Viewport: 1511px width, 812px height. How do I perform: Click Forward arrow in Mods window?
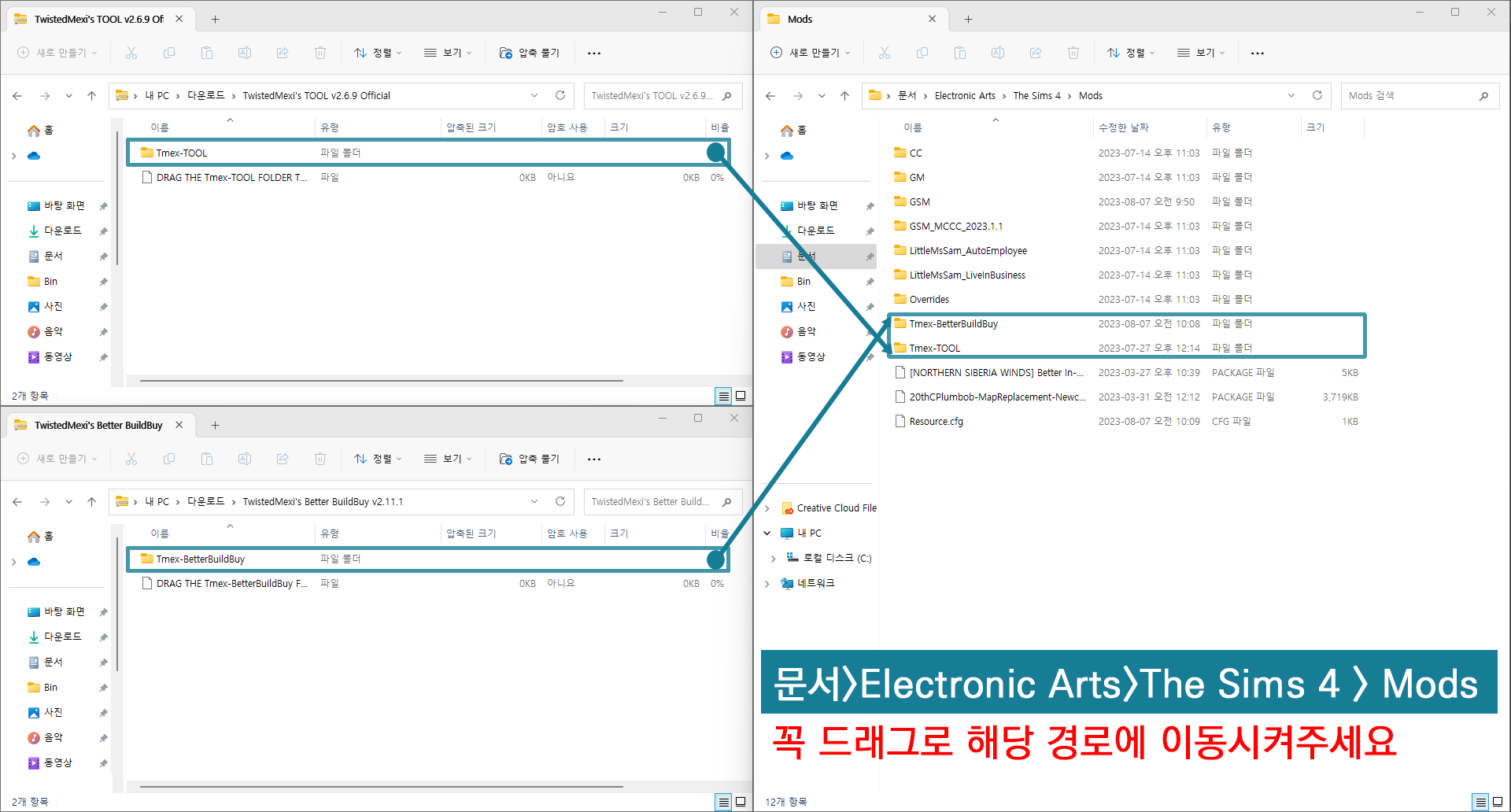pyautogui.click(x=798, y=95)
